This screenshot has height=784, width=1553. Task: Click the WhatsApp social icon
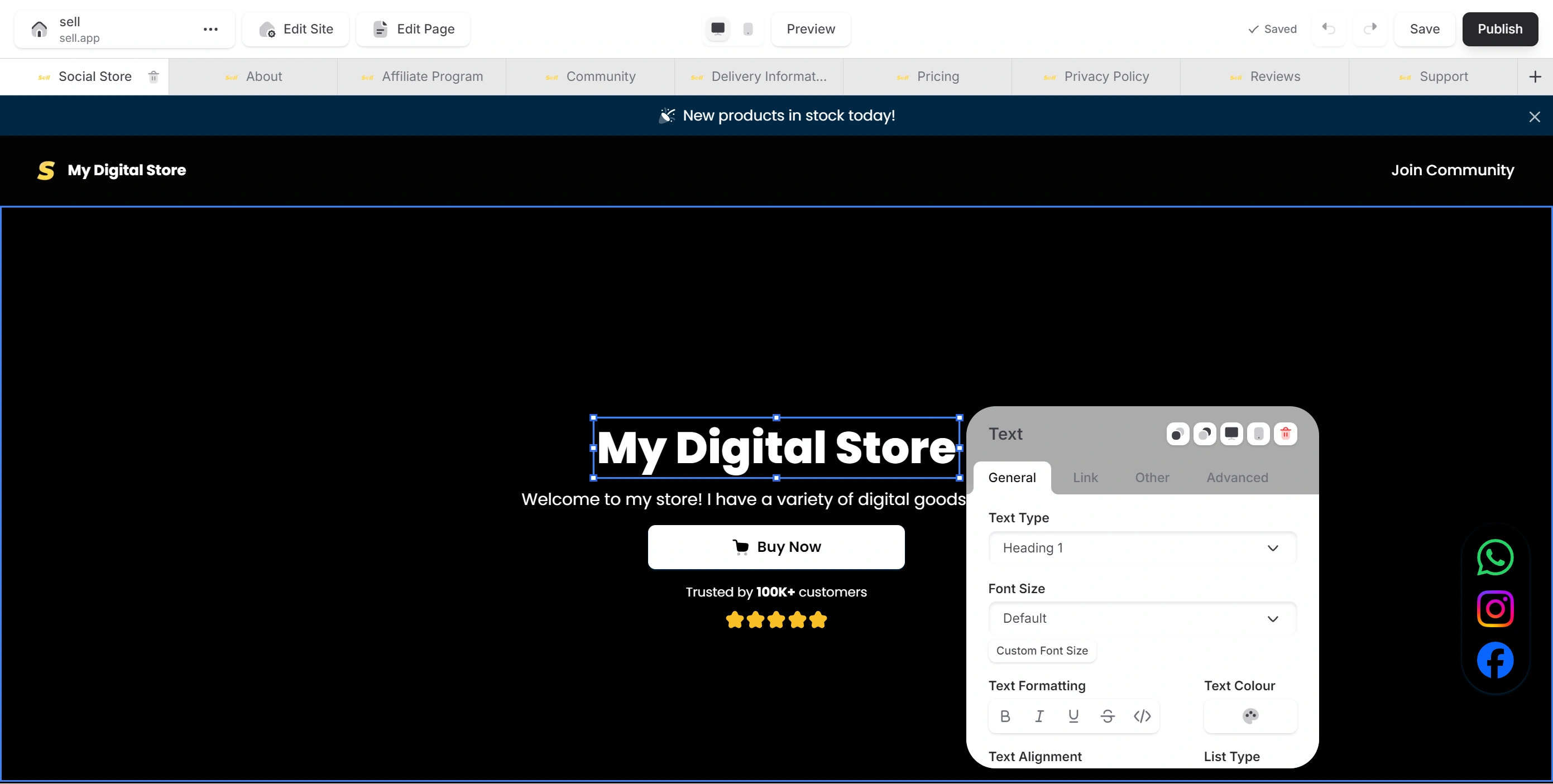coord(1494,557)
